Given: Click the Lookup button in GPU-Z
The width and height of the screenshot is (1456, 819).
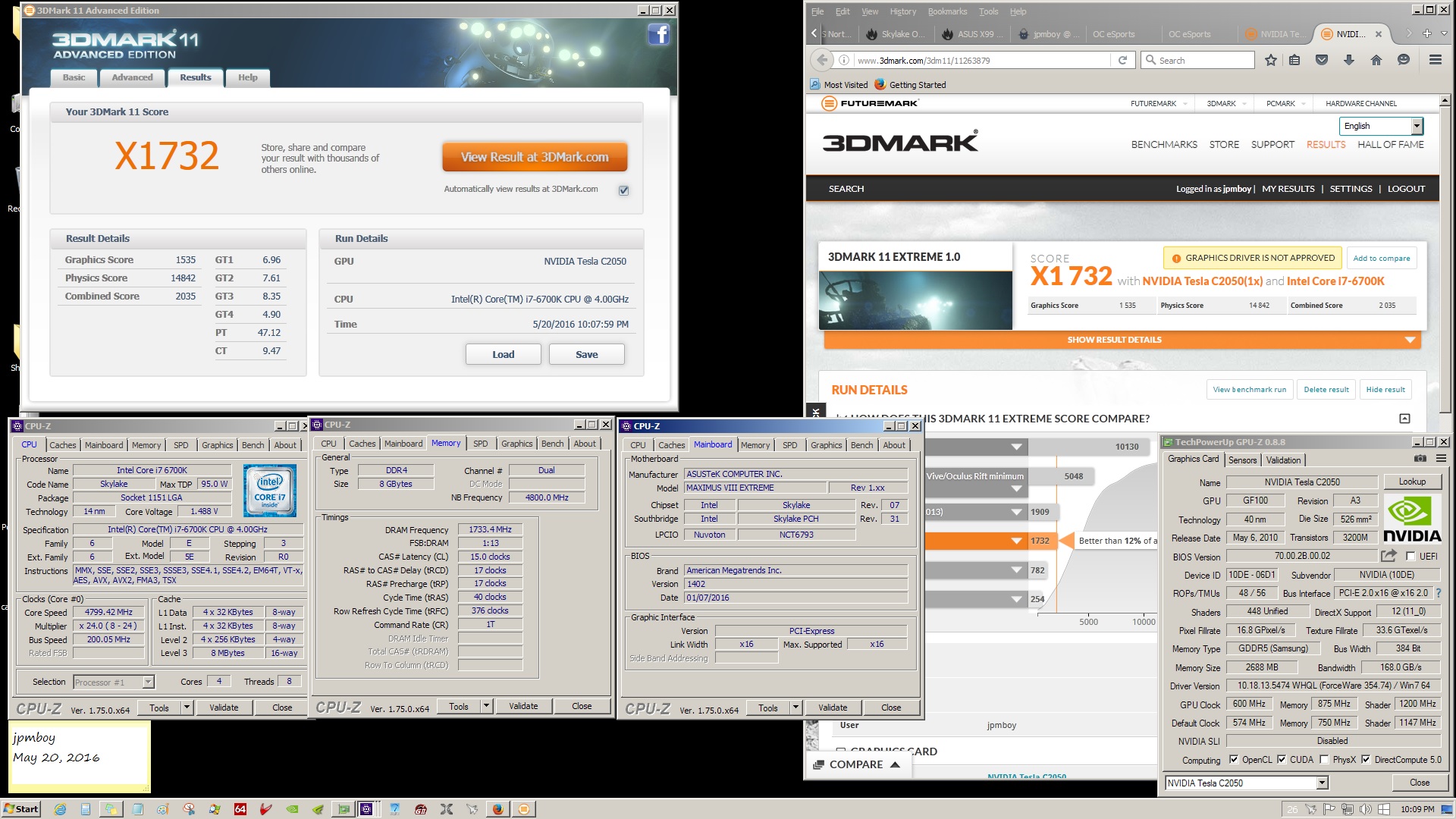Looking at the screenshot, I should (1411, 482).
